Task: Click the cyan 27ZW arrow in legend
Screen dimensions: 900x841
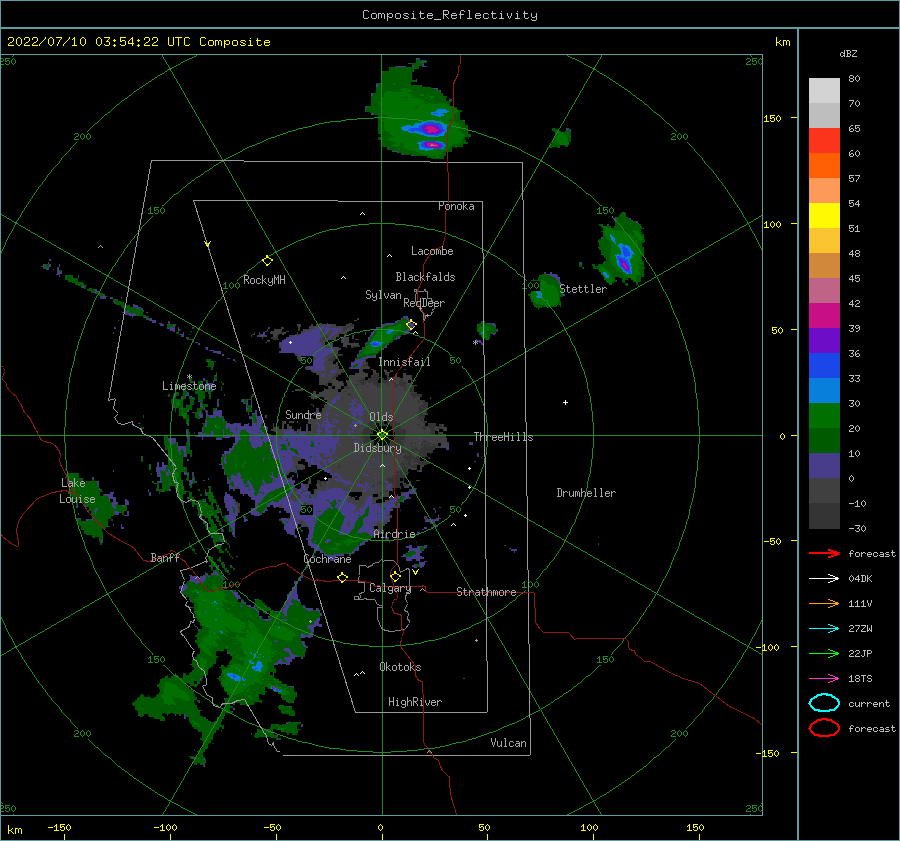Action: pos(824,629)
